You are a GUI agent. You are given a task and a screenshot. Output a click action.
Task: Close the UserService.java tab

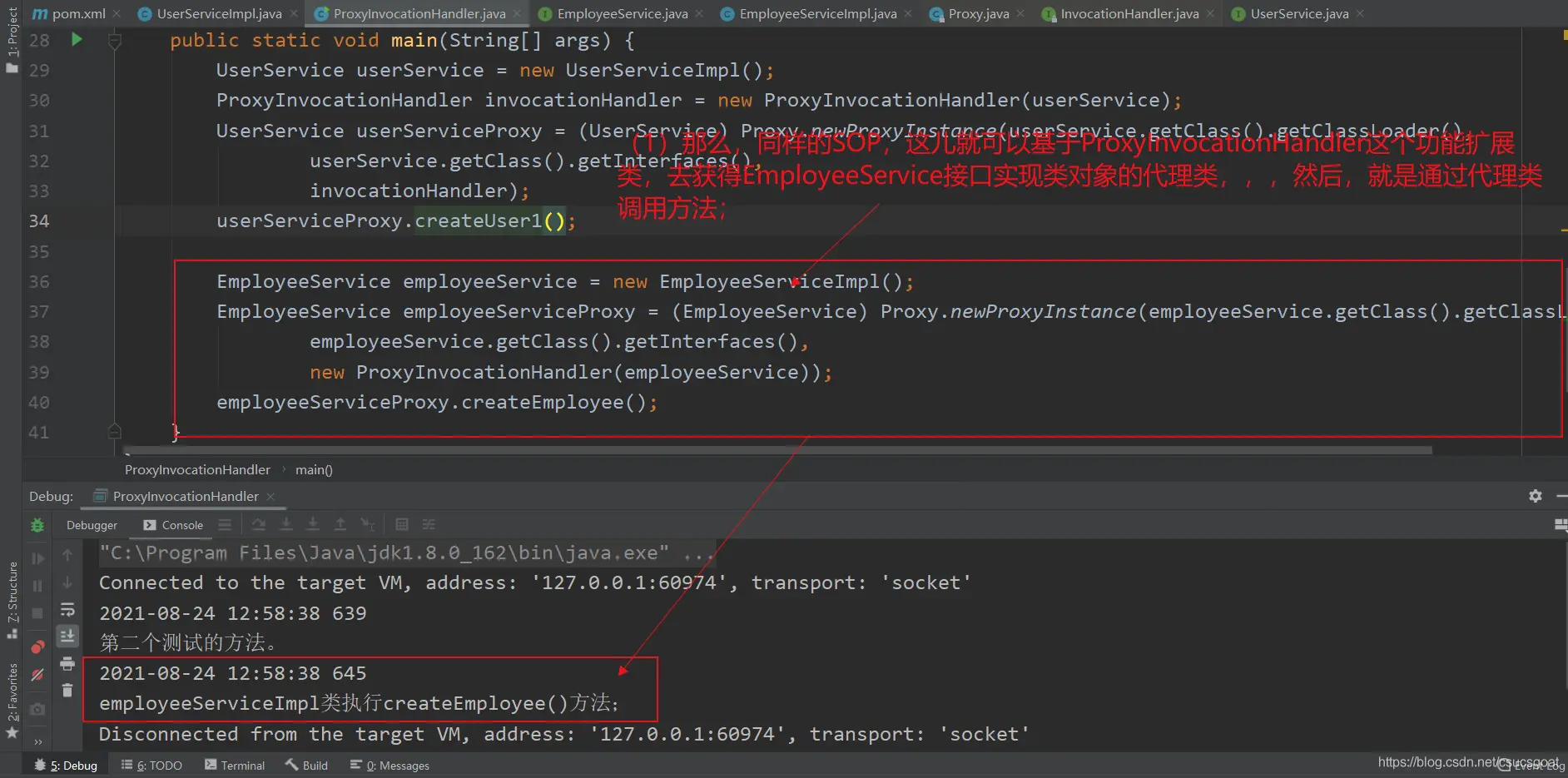tap(1360, 13)
